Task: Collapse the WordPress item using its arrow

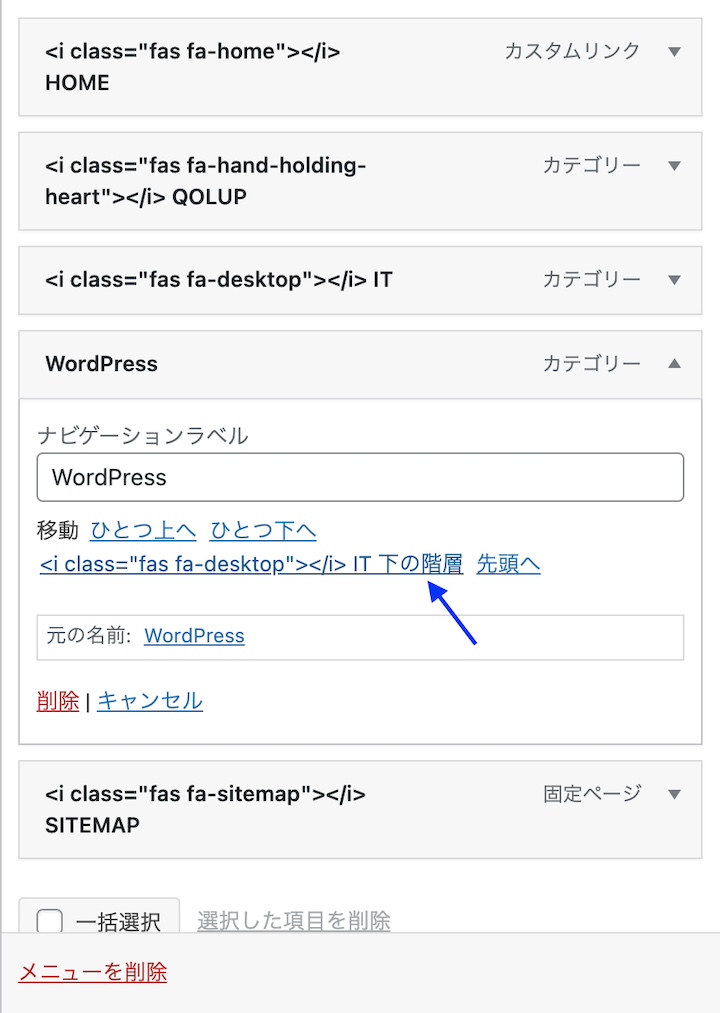Action: click(674, 364)
